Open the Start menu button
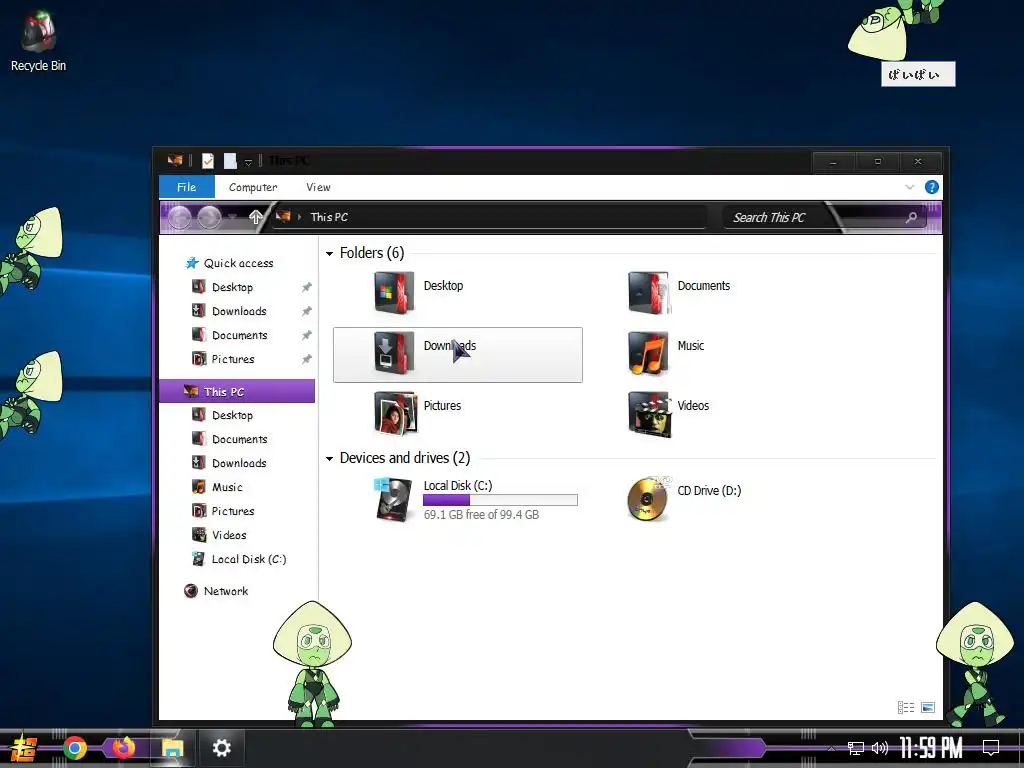1024x768 pixels. pos(23,748)
